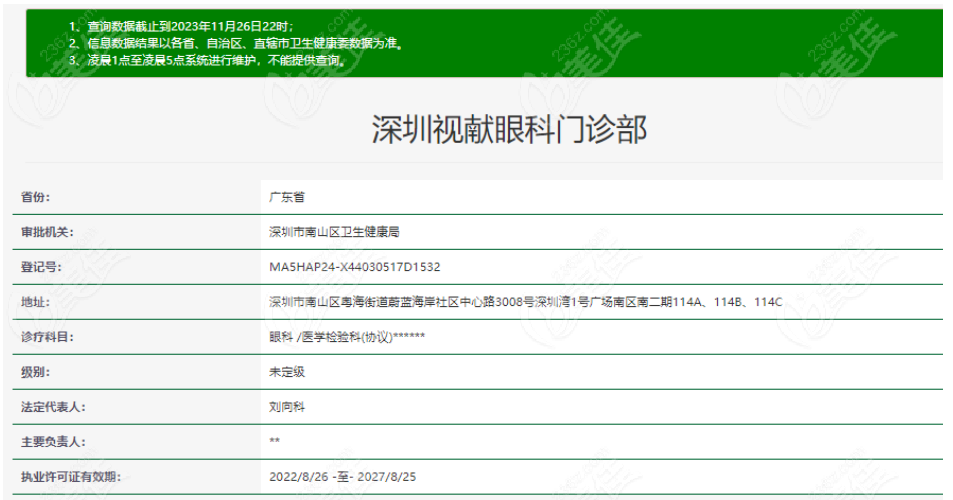Click the value 眼科 /医学检验科(协议)
The image size is (953, 500).
point(347,337)
